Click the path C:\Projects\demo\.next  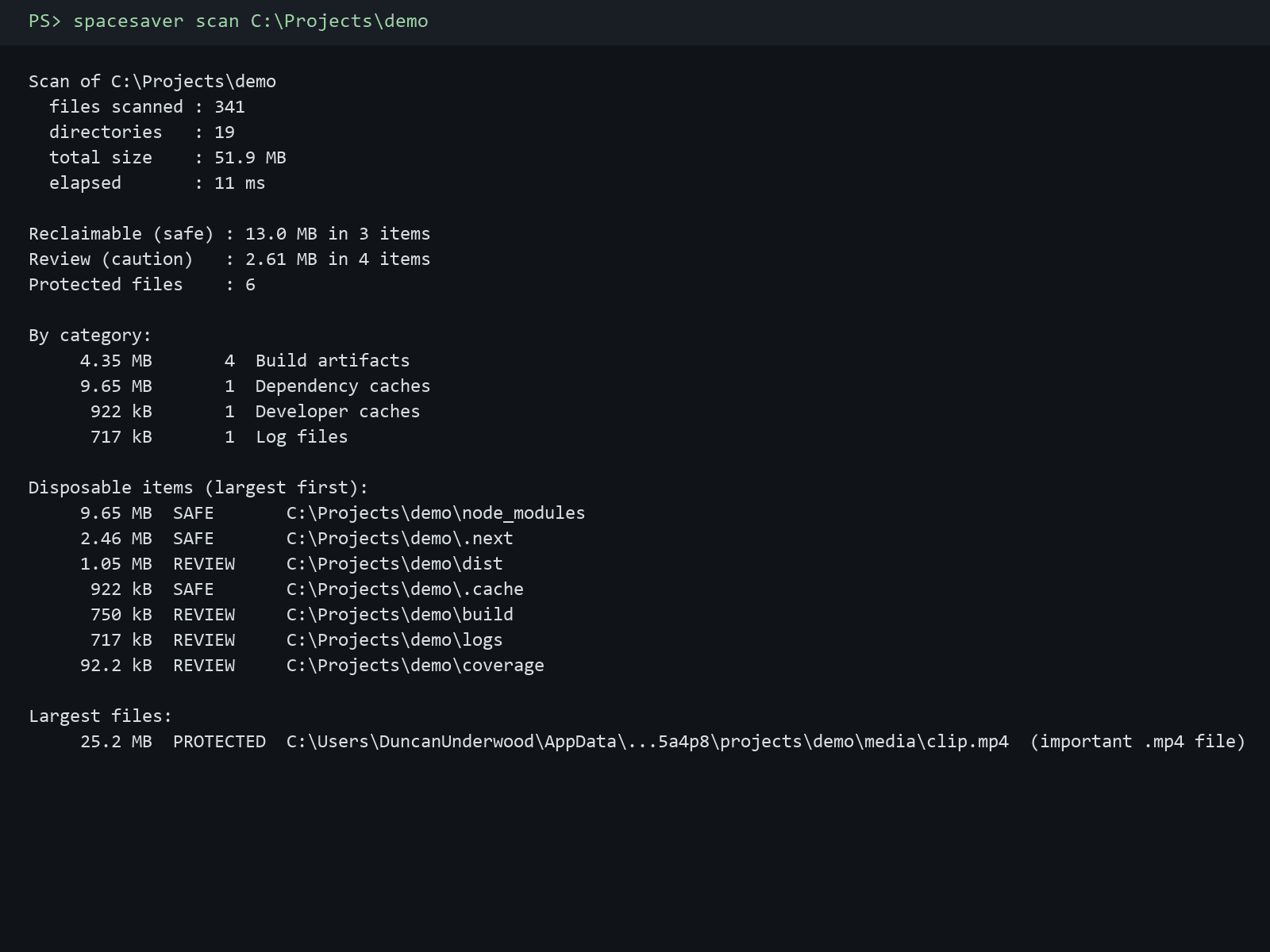[400, 539]
